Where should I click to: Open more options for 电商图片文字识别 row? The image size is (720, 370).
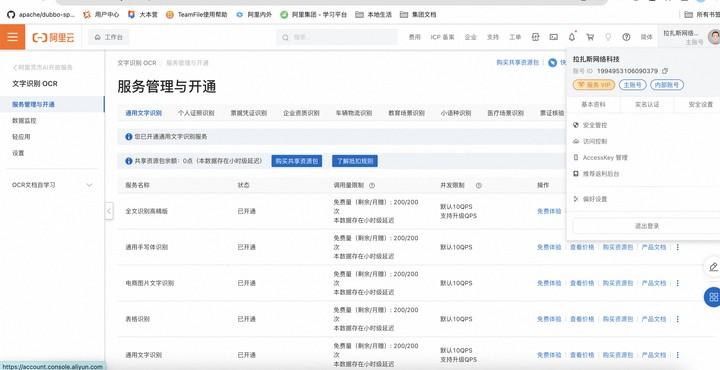pyautogui.click(x=678, y=283)
